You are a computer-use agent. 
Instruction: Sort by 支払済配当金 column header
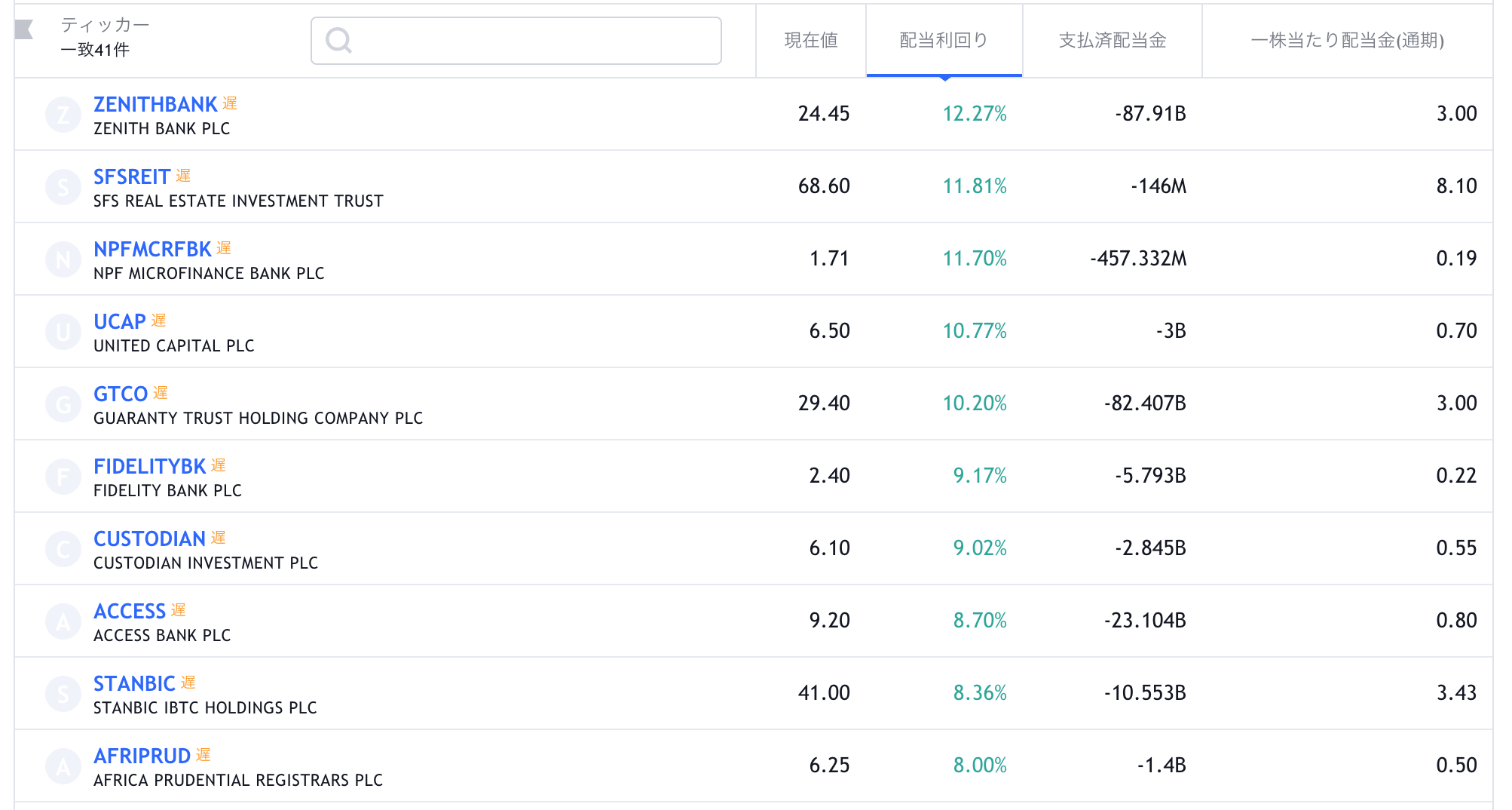(x=1113, y=40)
